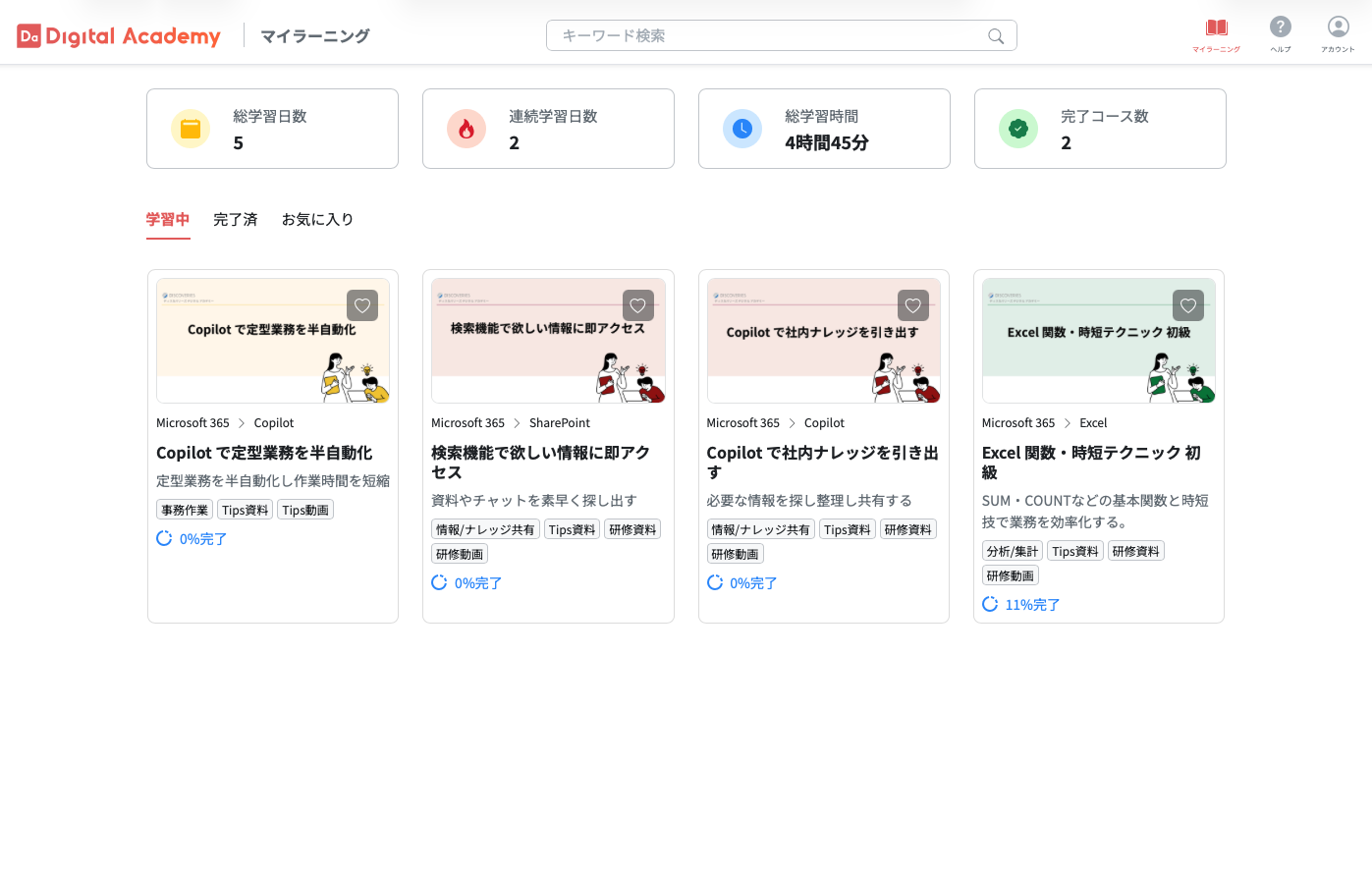Click breadcrumb chevron before SharePoint

(517, 423)
